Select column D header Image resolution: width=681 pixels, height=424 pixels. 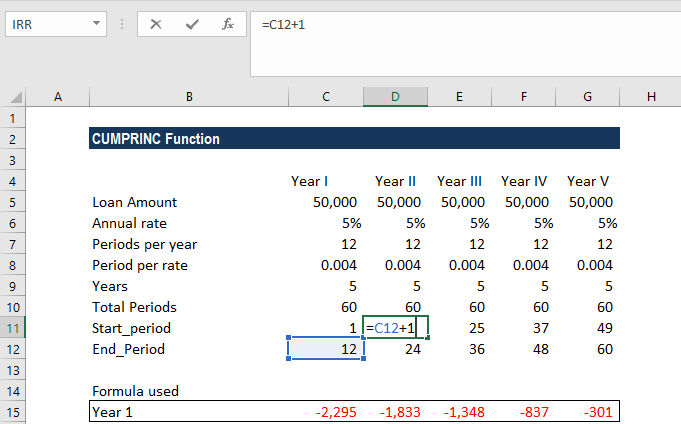(x=395, y=96)
